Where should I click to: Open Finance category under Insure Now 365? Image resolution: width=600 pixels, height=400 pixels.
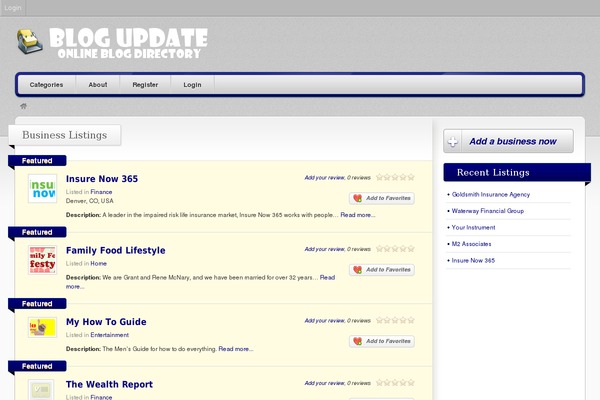tap(101, 192)
